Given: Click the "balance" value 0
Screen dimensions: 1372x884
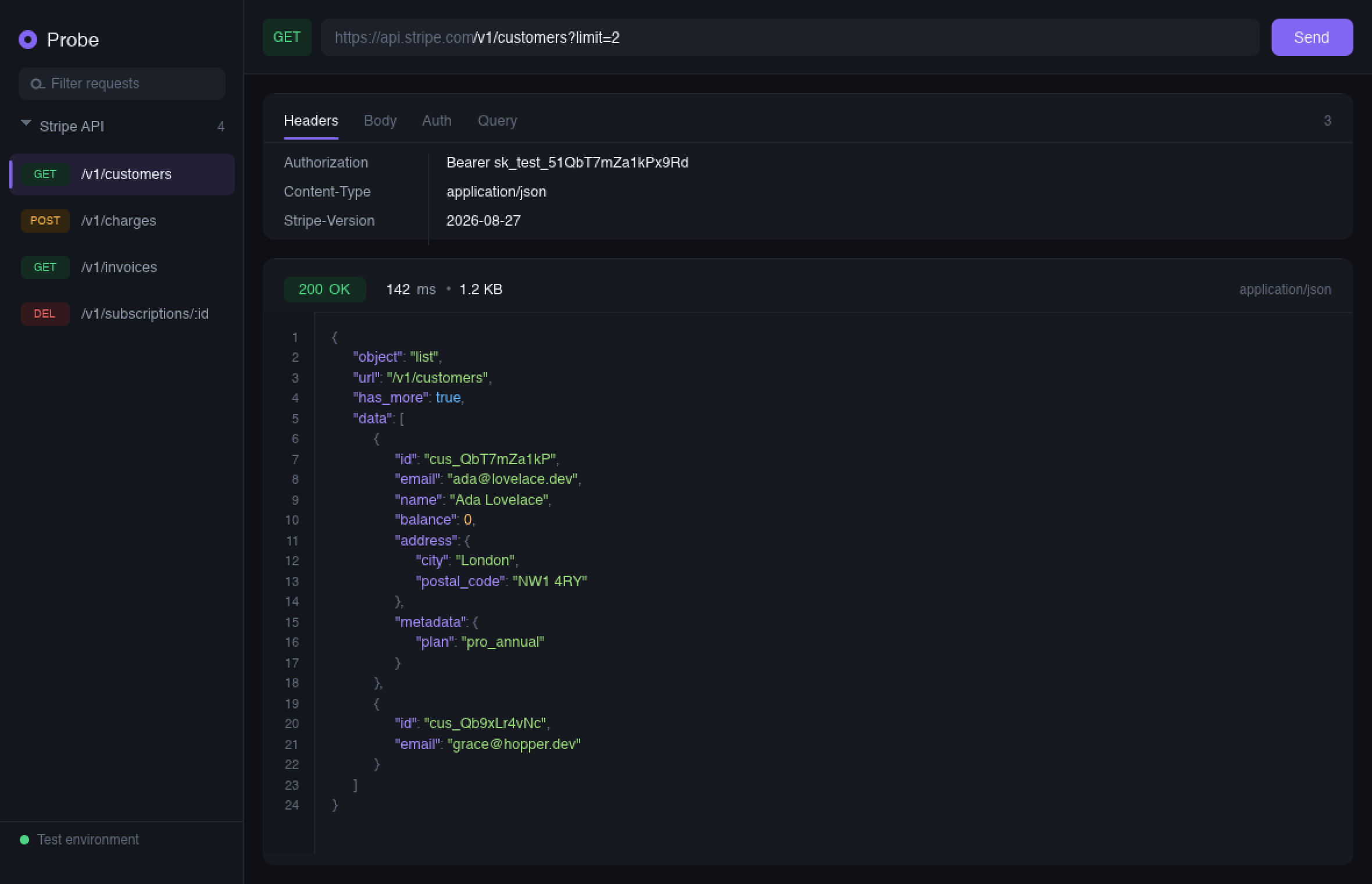Looking at the screenshot, I should 467,519.
